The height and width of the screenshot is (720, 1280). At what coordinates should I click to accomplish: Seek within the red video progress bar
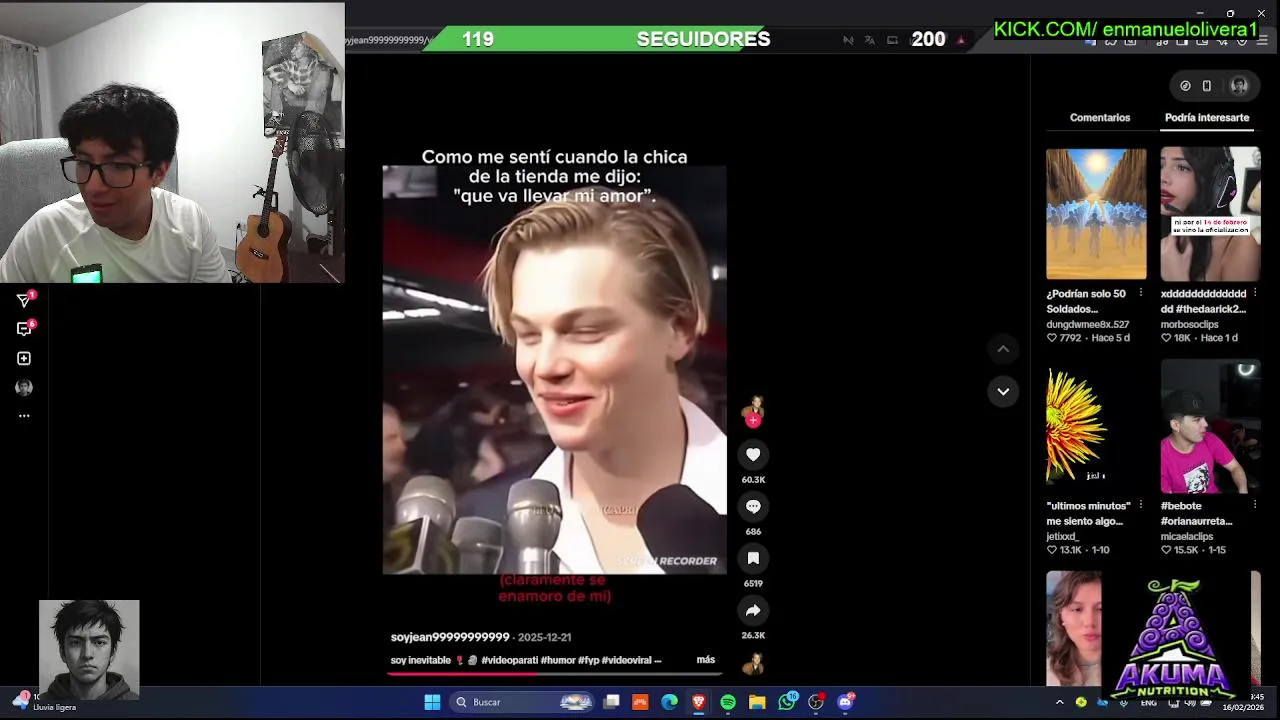[555, 673]
